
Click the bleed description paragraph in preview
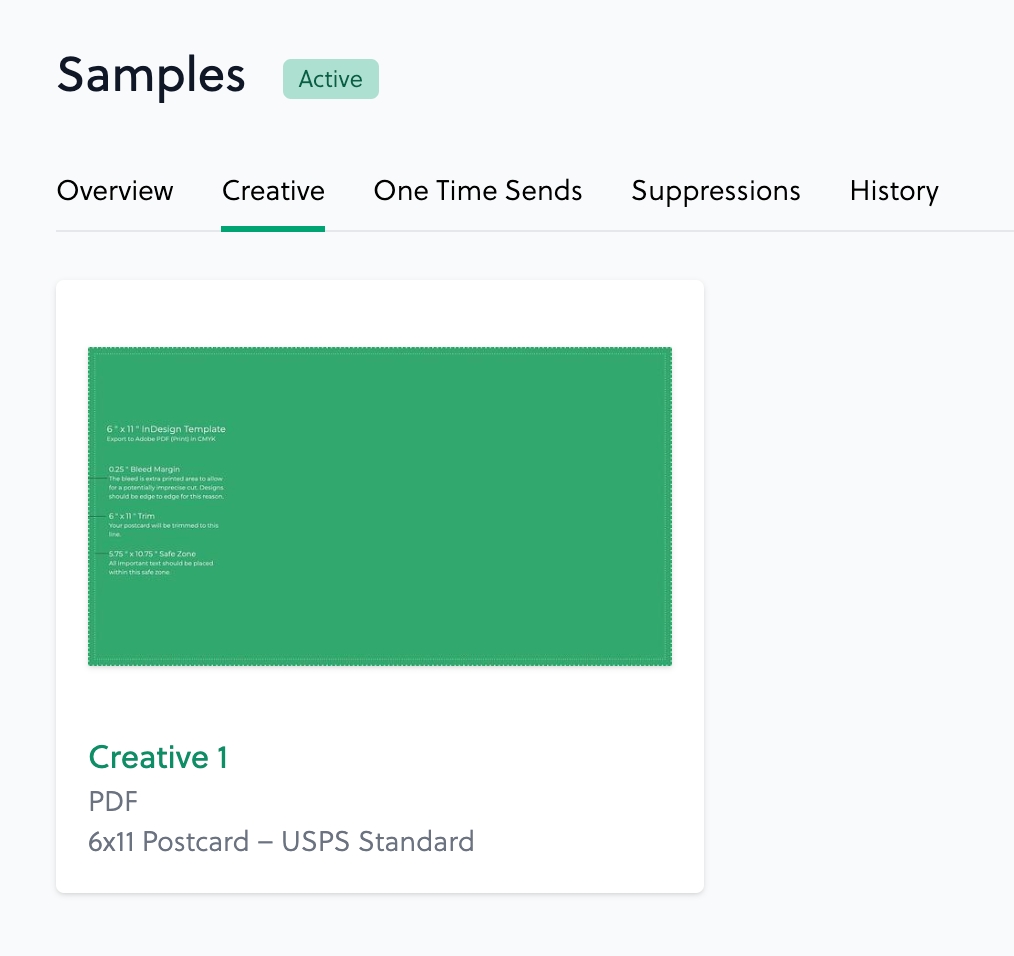point(166,488)
